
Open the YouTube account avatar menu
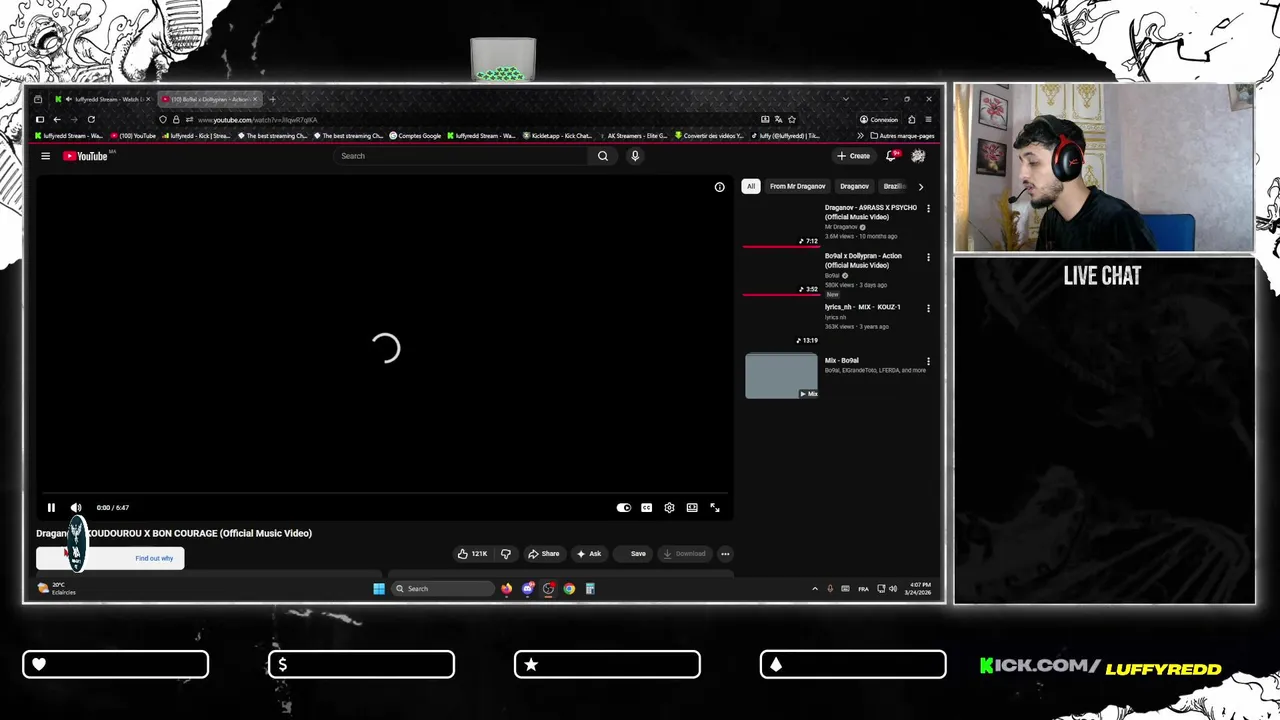click(x=918, y=156)
